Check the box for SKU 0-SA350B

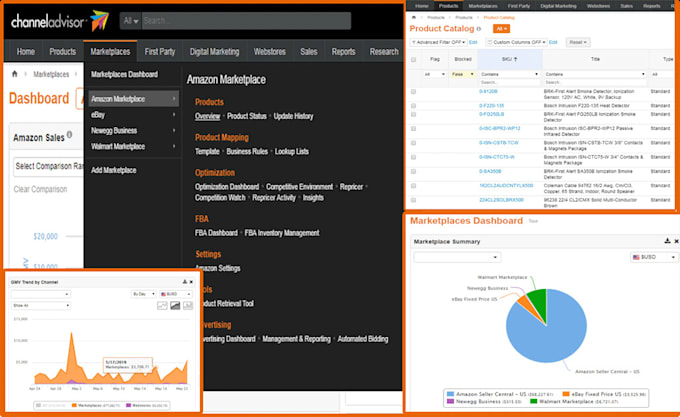(413, 172)
